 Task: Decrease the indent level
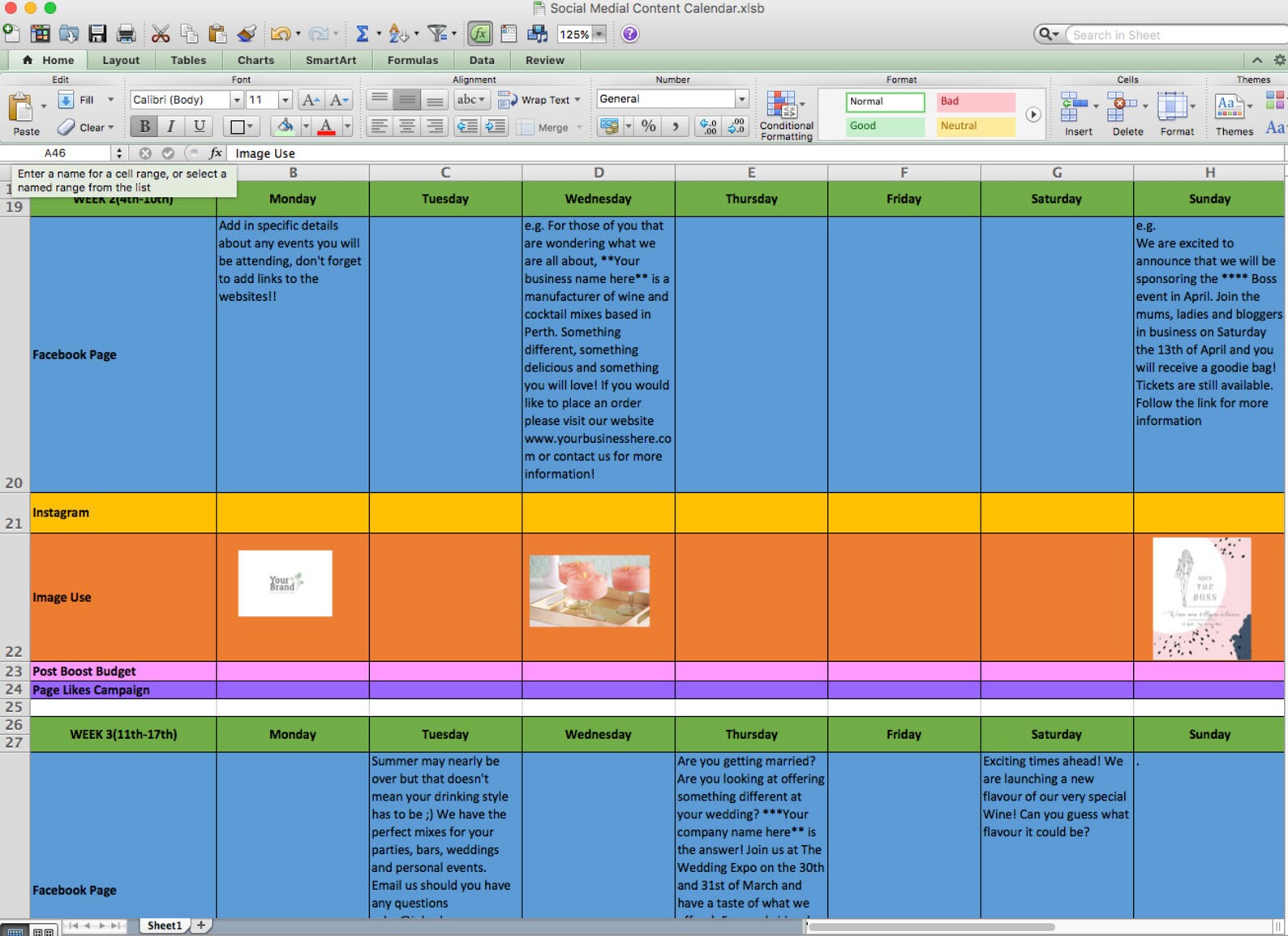click(467, 126)
